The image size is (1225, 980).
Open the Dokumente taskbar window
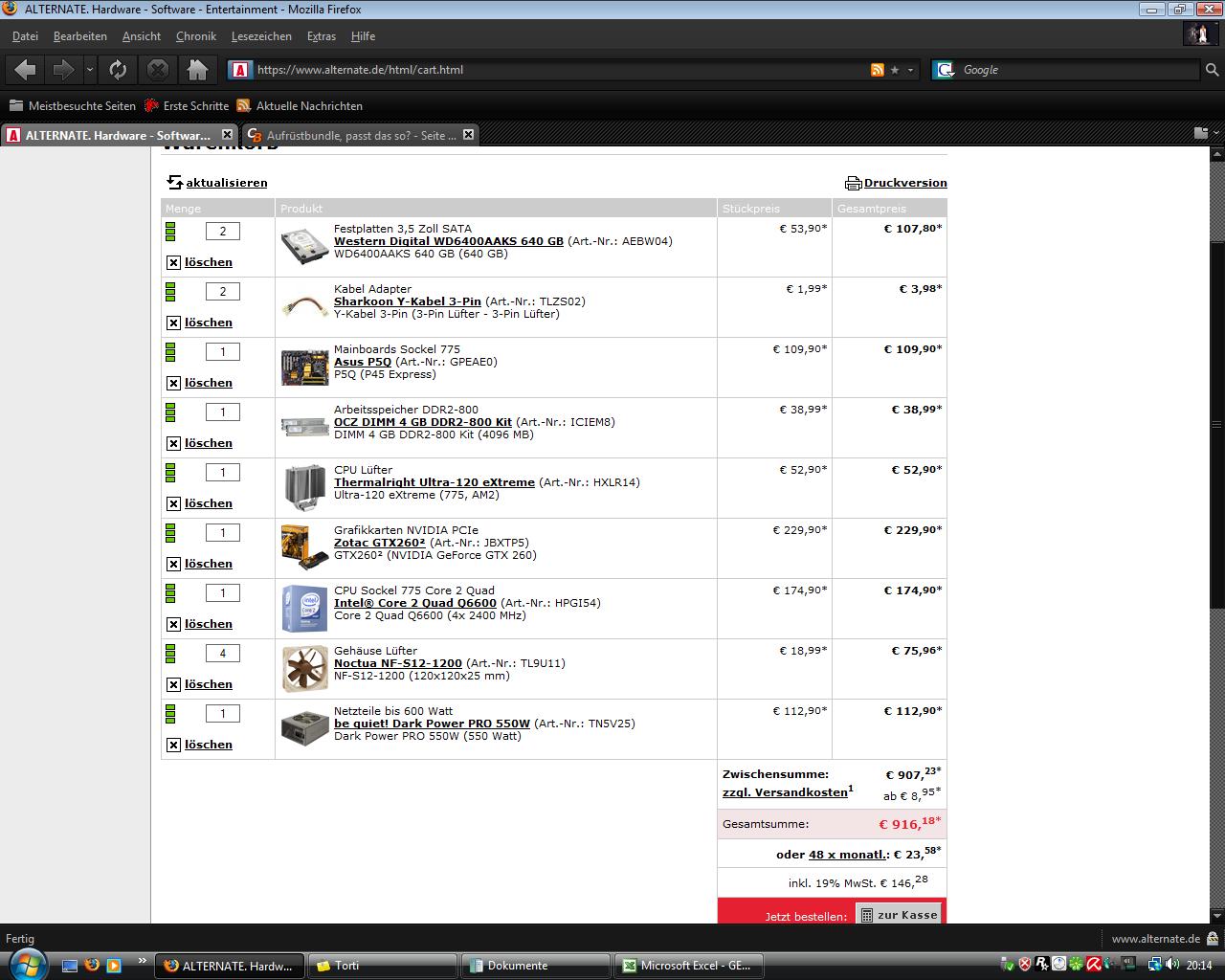[535, 966]
